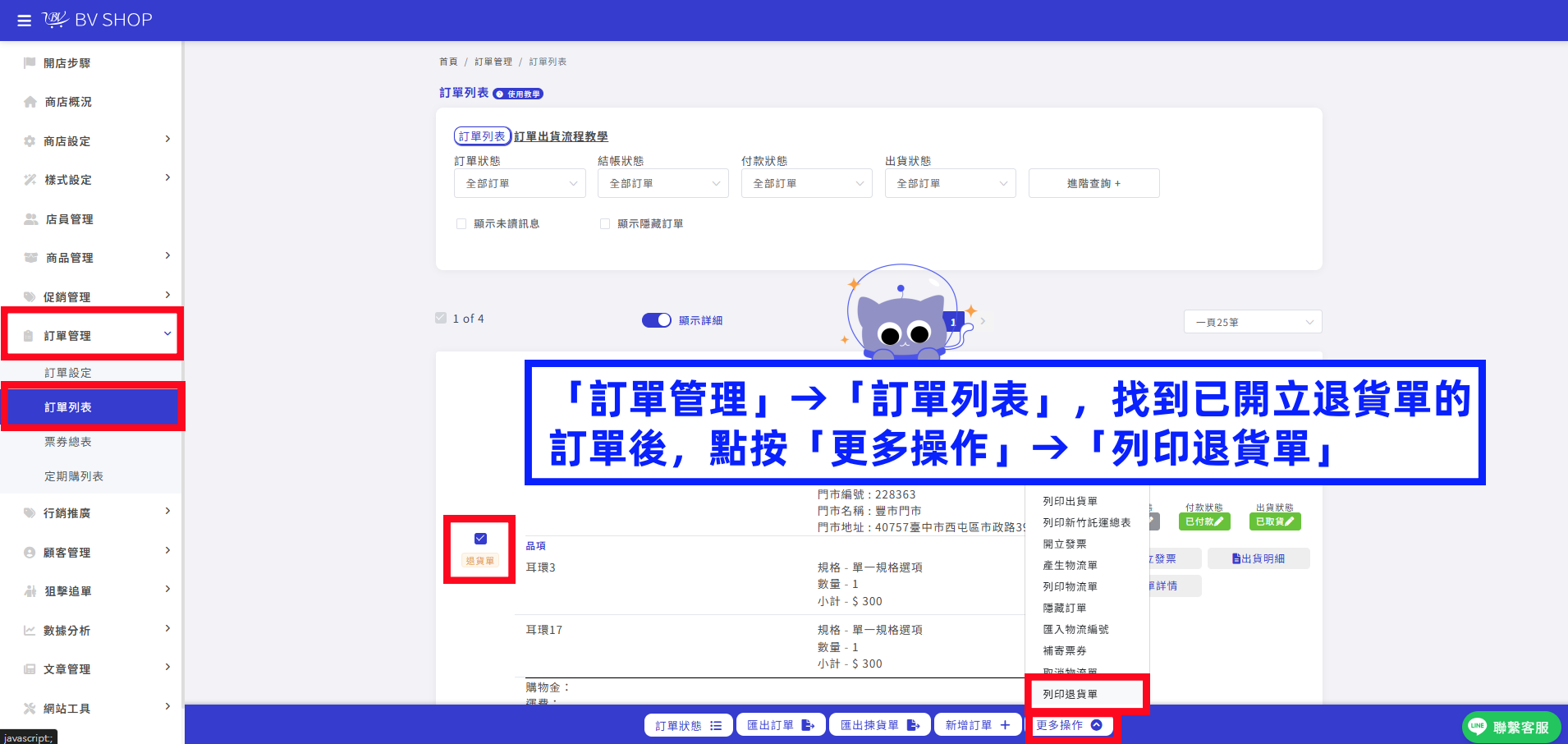Click the 進階查詢 + button
The width and height of the screenshot is (1568, 744).
[1093, 183]
